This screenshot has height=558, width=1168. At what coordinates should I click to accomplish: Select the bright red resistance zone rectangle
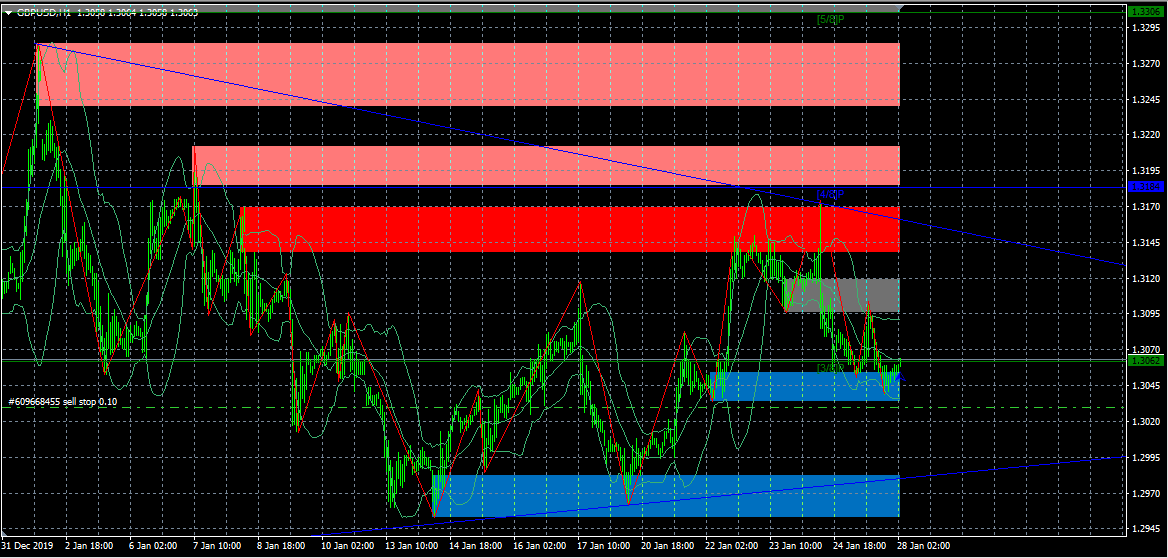pyautogui.click(x=571, y=229)
